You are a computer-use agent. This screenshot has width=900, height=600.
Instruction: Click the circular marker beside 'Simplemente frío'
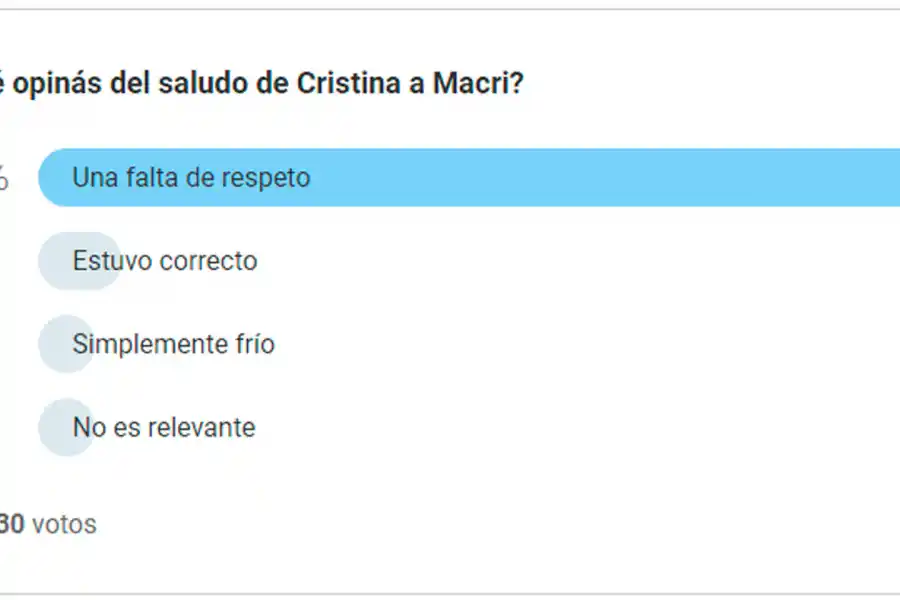[x=64, y=343]
